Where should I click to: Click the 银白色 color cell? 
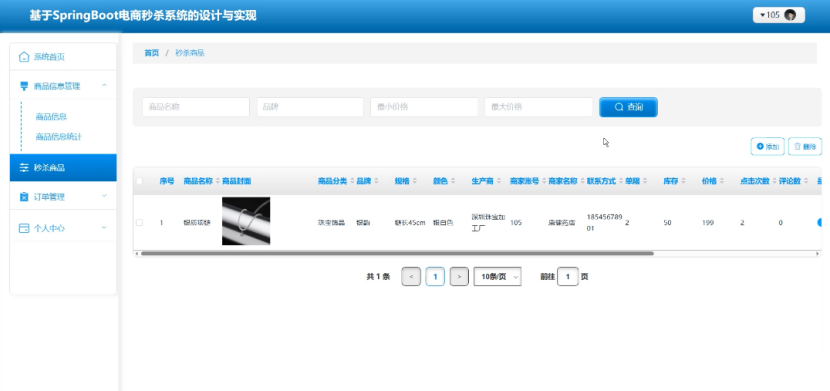point(443,223)
